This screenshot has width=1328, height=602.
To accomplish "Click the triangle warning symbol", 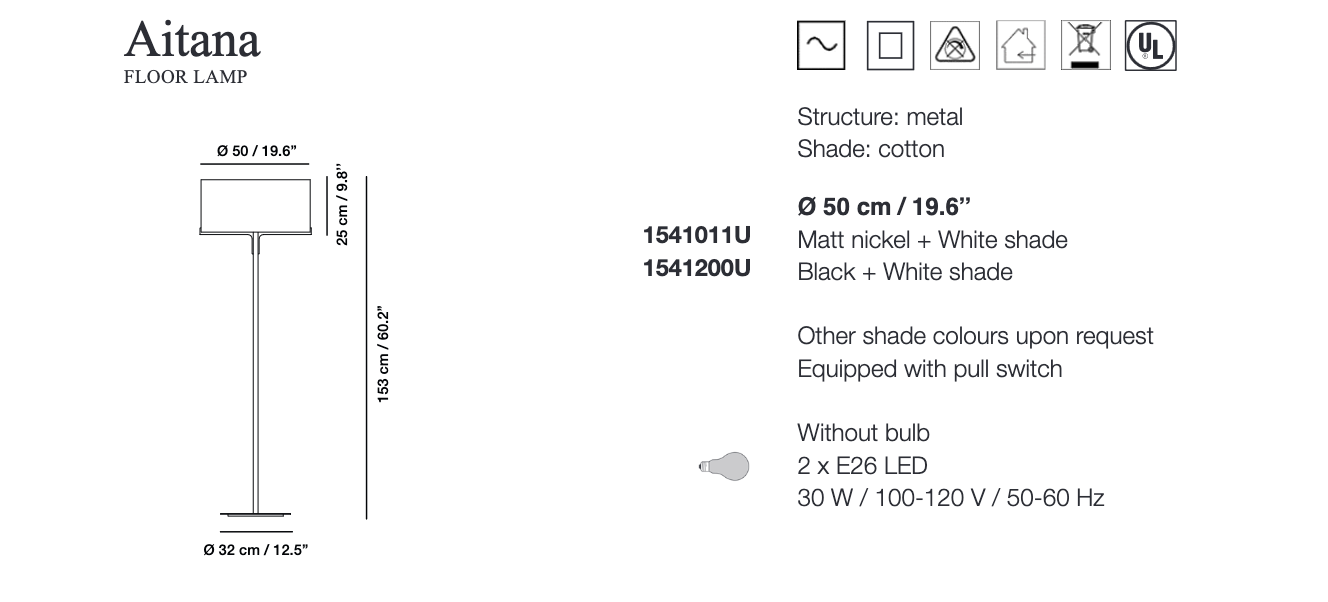I will coord(954,46).
